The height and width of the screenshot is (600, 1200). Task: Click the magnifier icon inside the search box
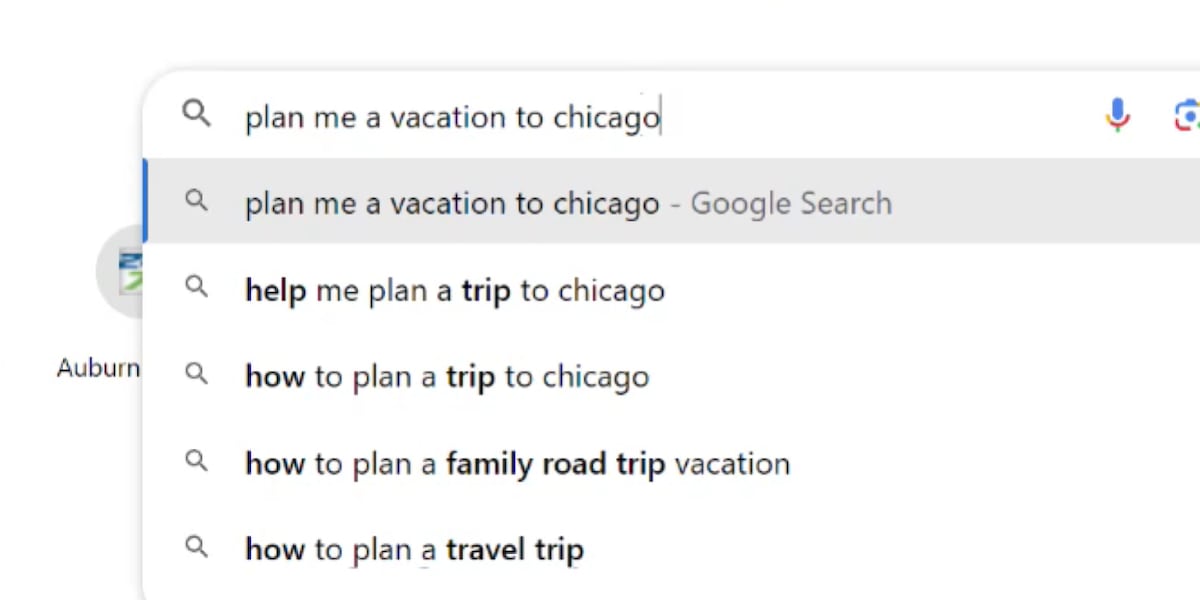(197, 114)
